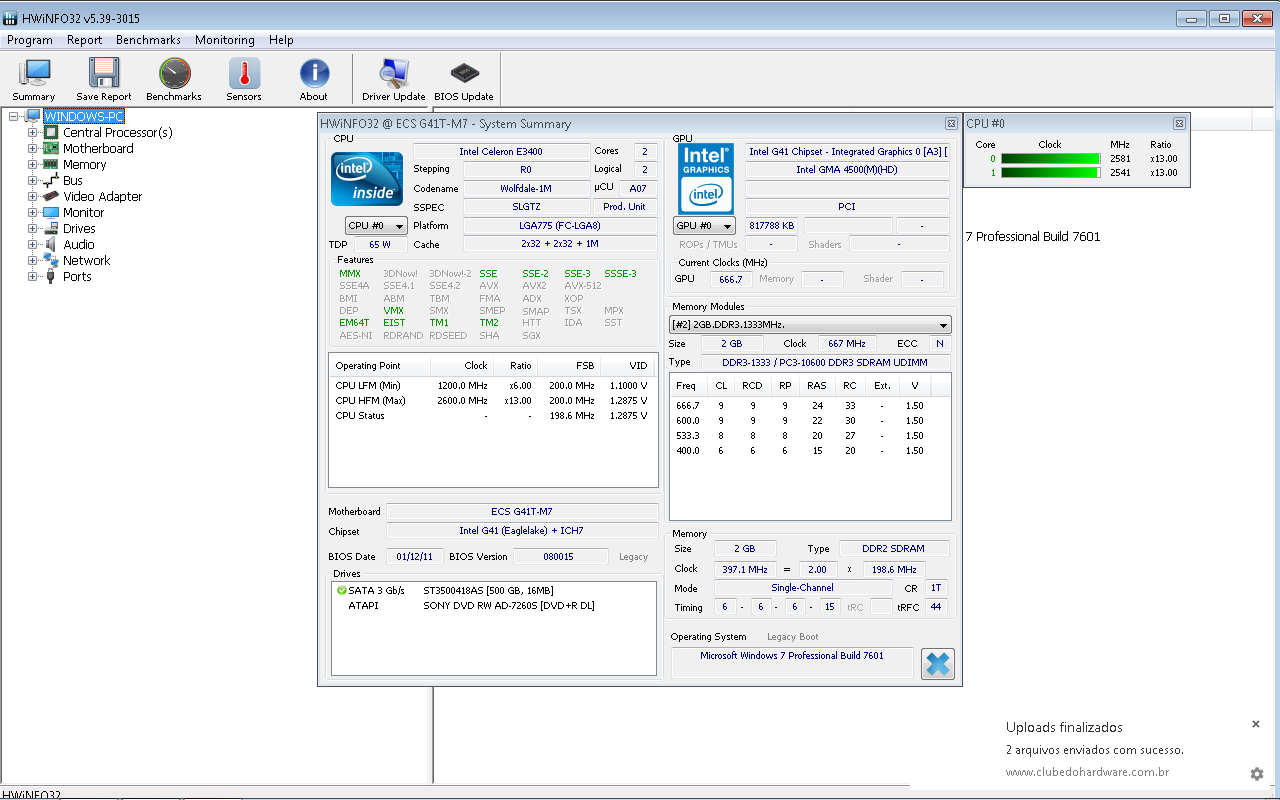
Task: Select the Drives tree node
Action: pyautogui.click(x=79, y=228)
